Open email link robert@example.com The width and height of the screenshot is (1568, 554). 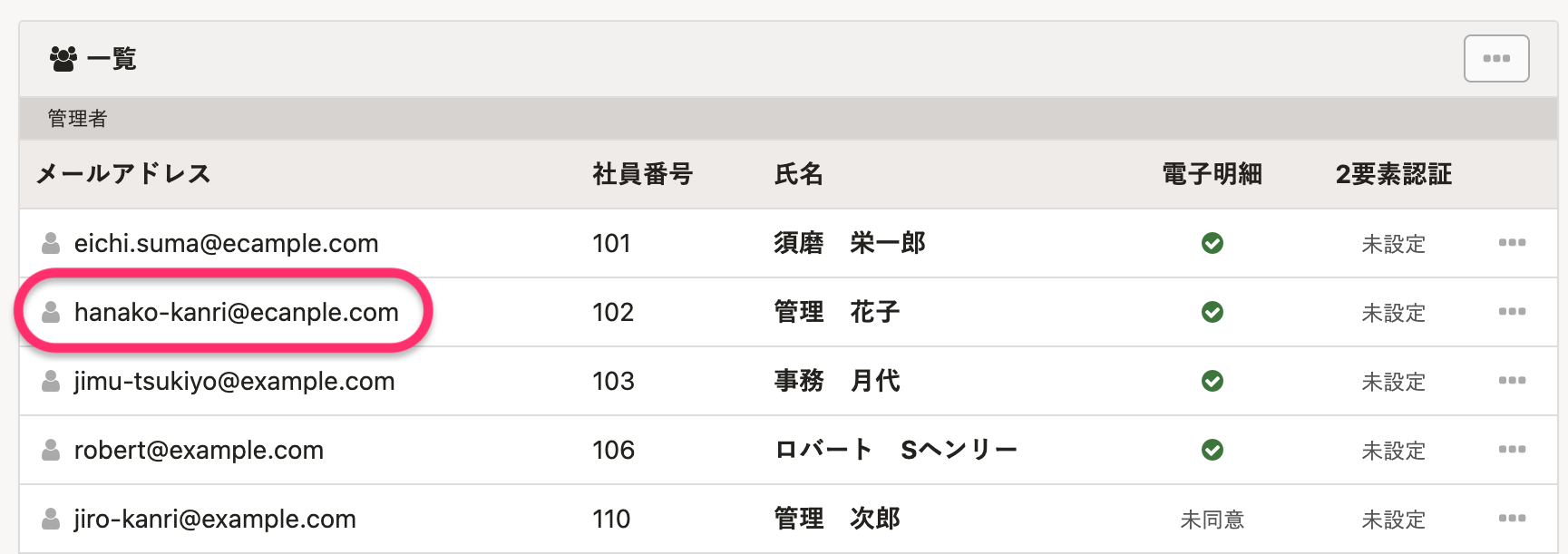coord(199,450)
